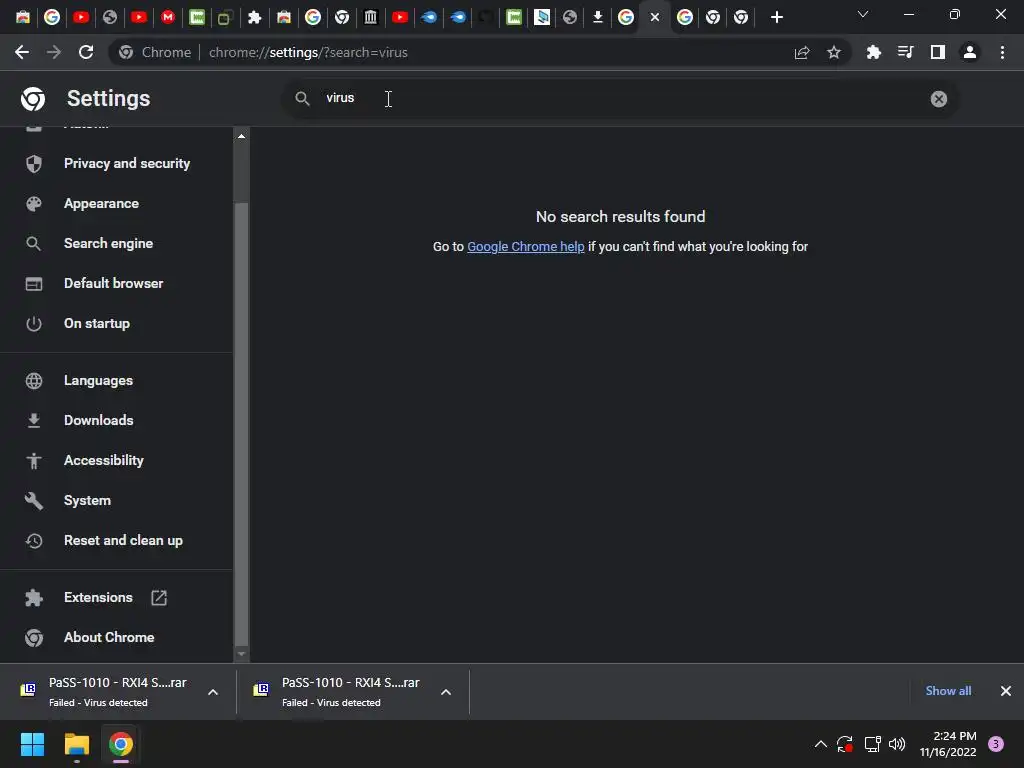Toggle the side panel
This screenshot has width=1024, height=768.
[x=938, y=52]
